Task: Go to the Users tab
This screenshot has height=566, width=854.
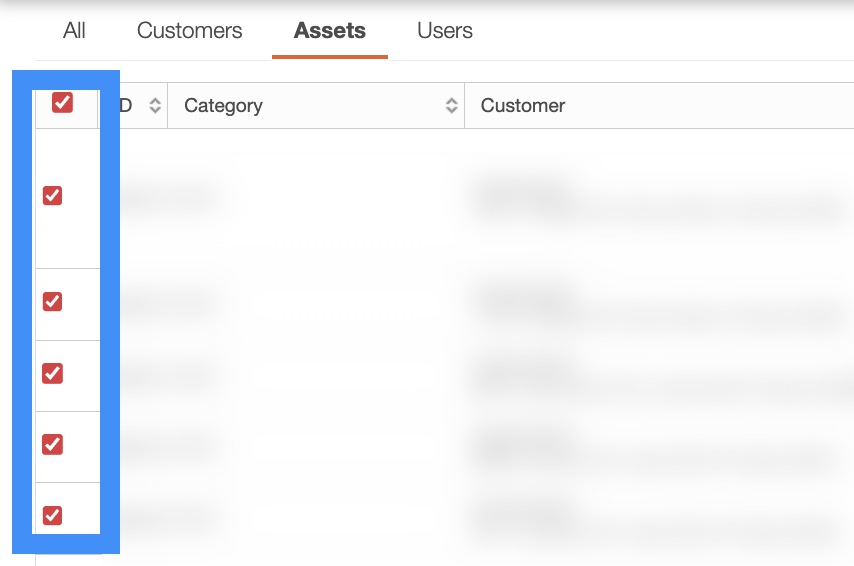Action: coord(445,31)
